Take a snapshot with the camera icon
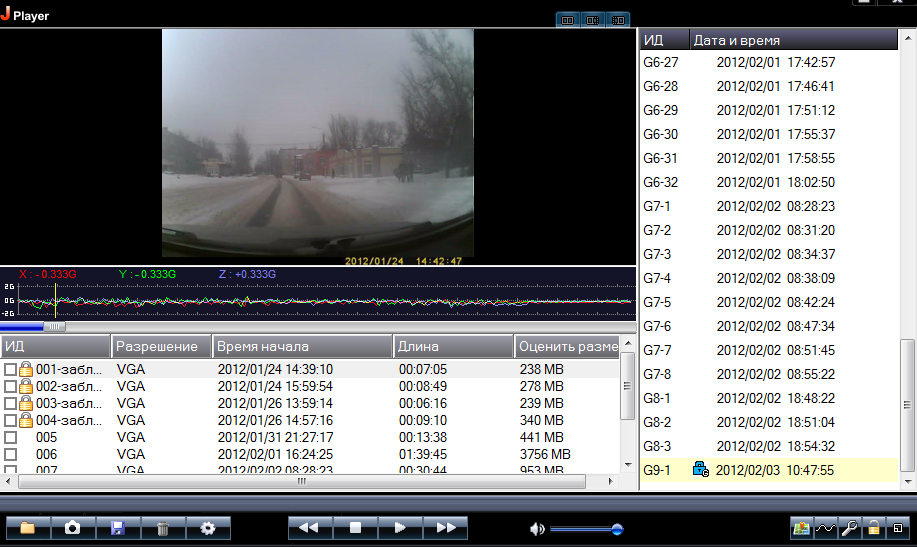This screenshot has width=917, height=547. [73, 528]
